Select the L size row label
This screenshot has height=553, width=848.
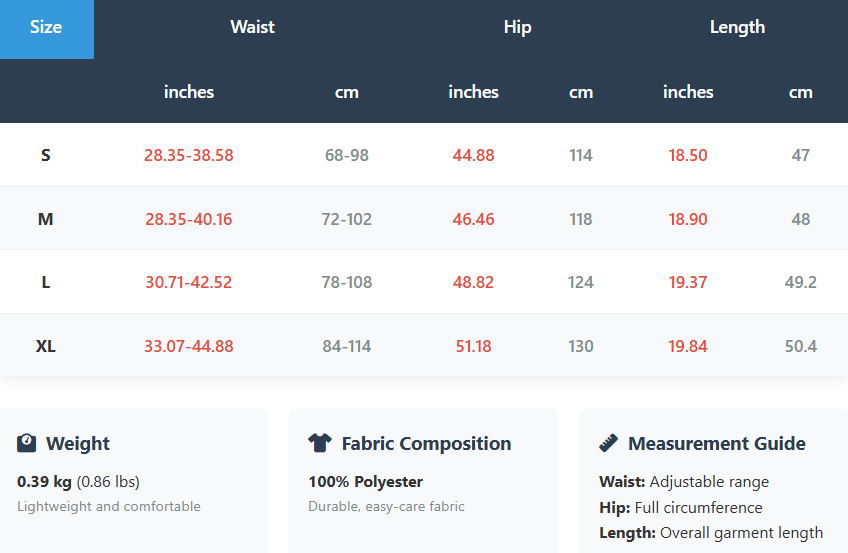point(45,282)
